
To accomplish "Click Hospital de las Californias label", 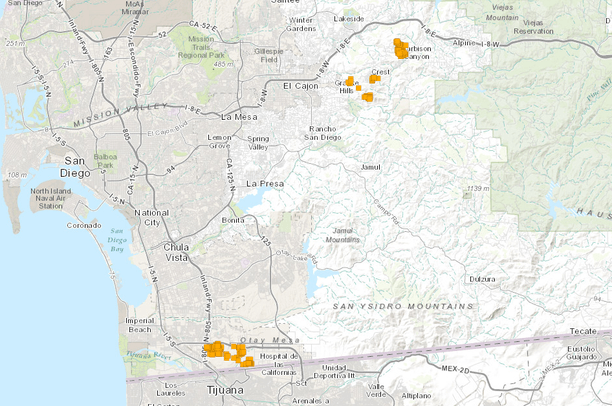I will point(279,364).
